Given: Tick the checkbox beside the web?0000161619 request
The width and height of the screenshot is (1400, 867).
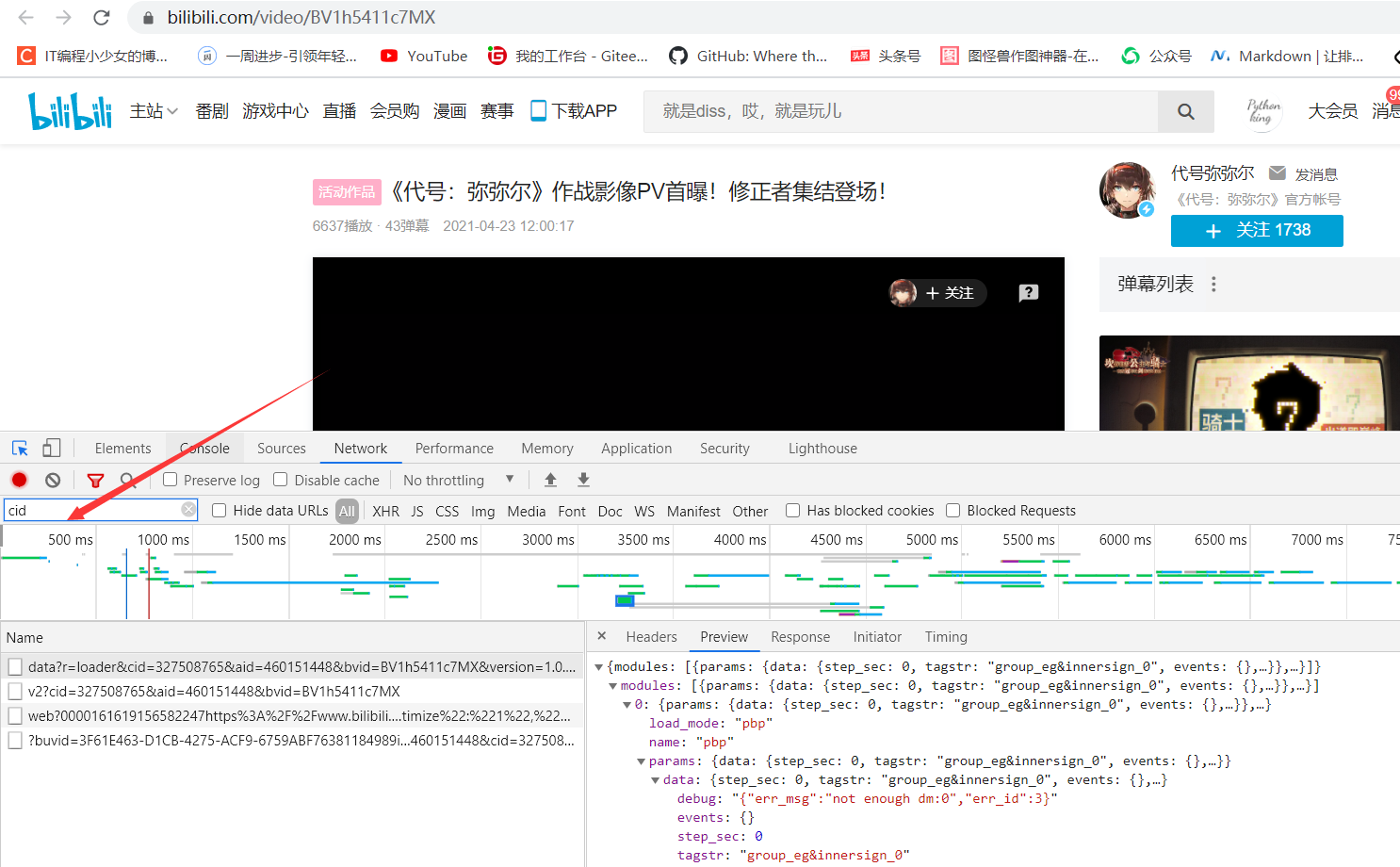Looking at the screenshot, I should click(15, 715).
